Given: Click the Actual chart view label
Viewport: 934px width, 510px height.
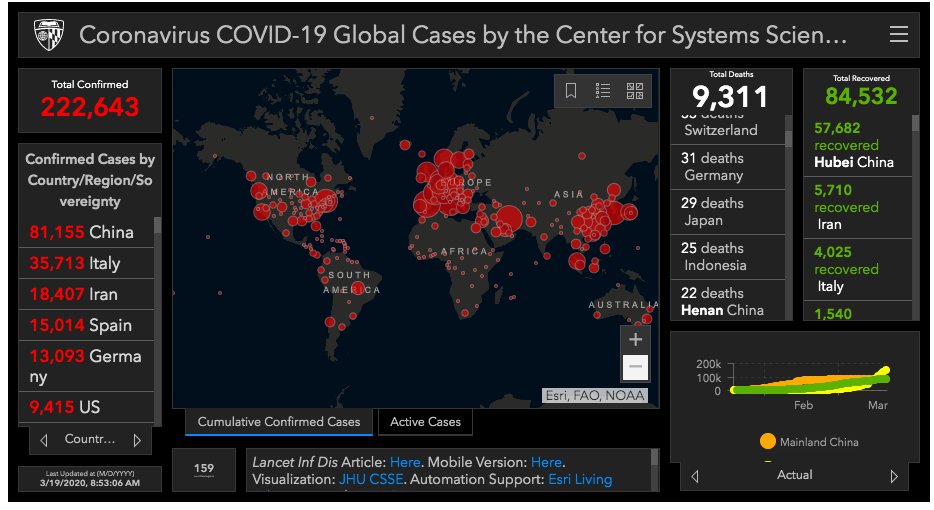Looking at the screenshot, I should coord(795,475).
